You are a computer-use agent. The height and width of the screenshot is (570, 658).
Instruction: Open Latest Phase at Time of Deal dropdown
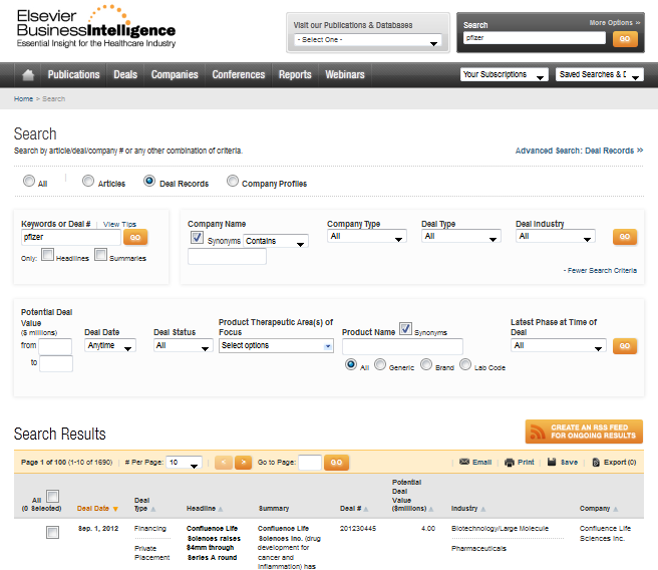(558, 345)
